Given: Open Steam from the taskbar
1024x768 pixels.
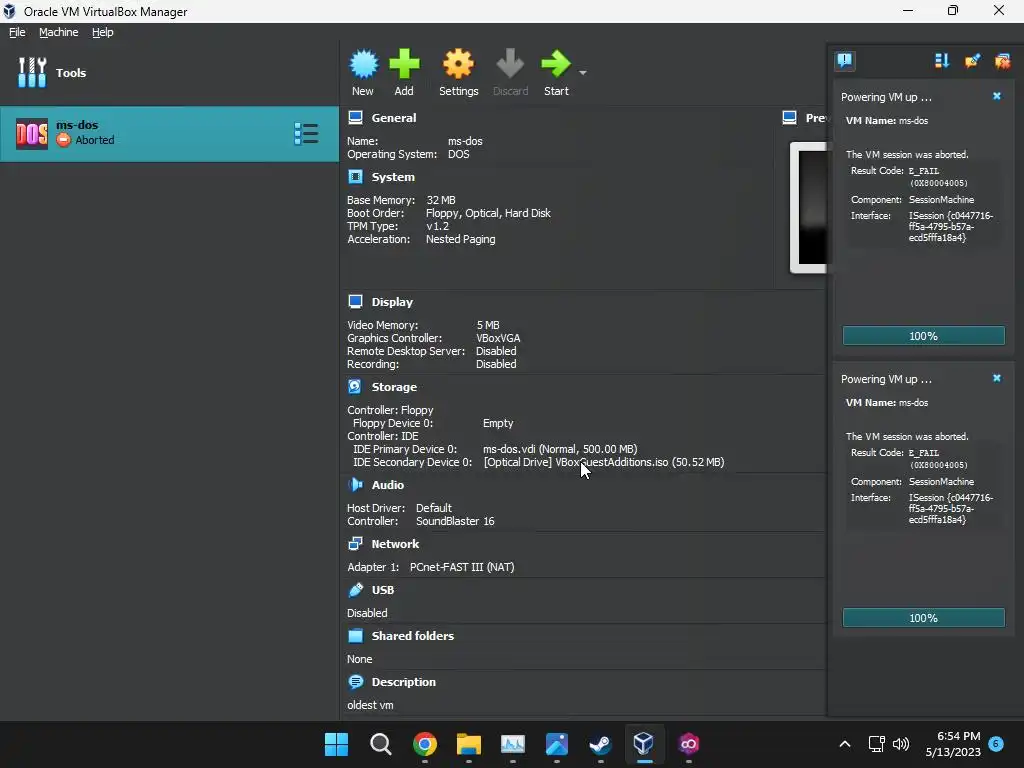Looking at the screenshot, I should click(600, 744).
